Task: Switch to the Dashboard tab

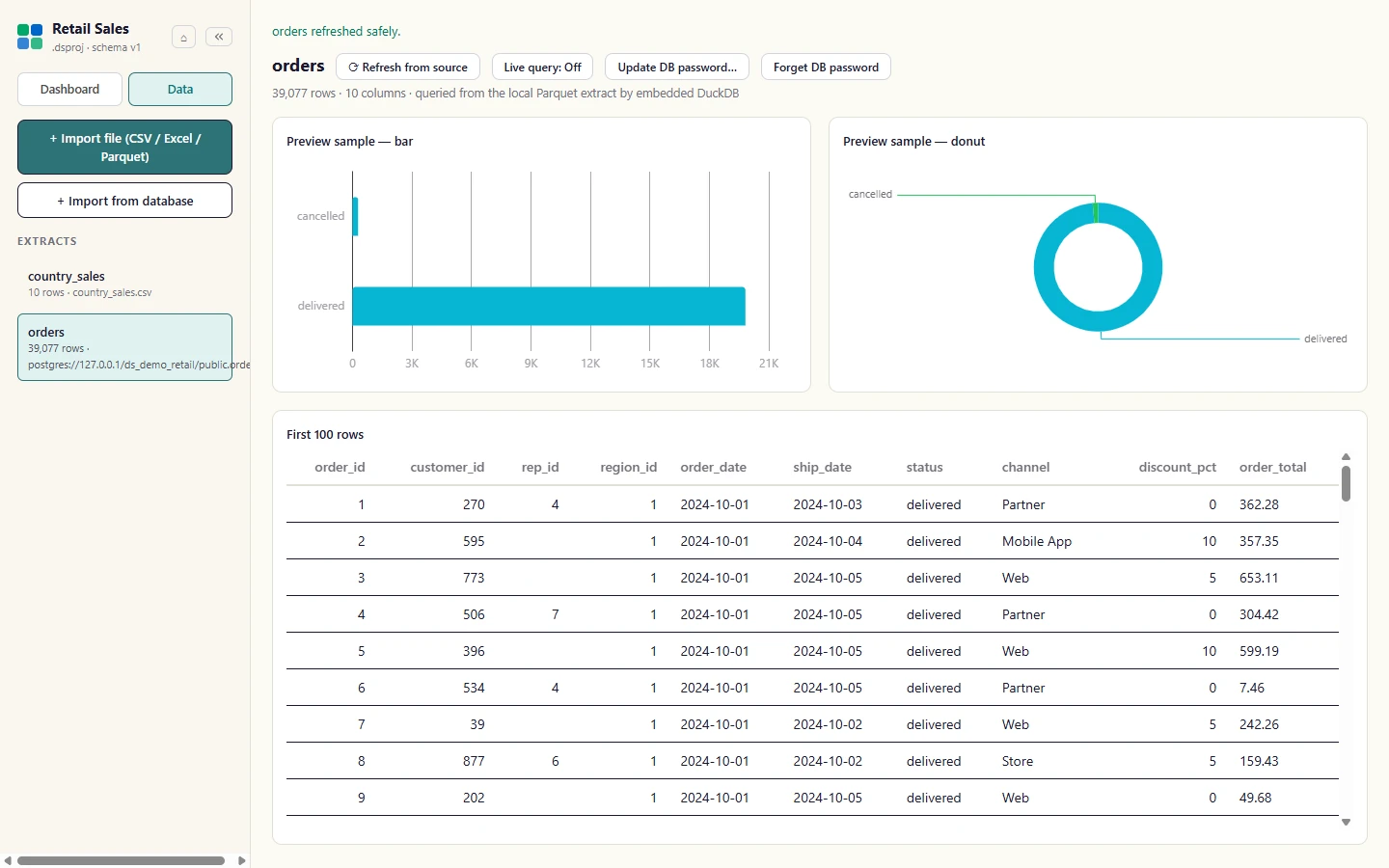Action: point(69,89)
